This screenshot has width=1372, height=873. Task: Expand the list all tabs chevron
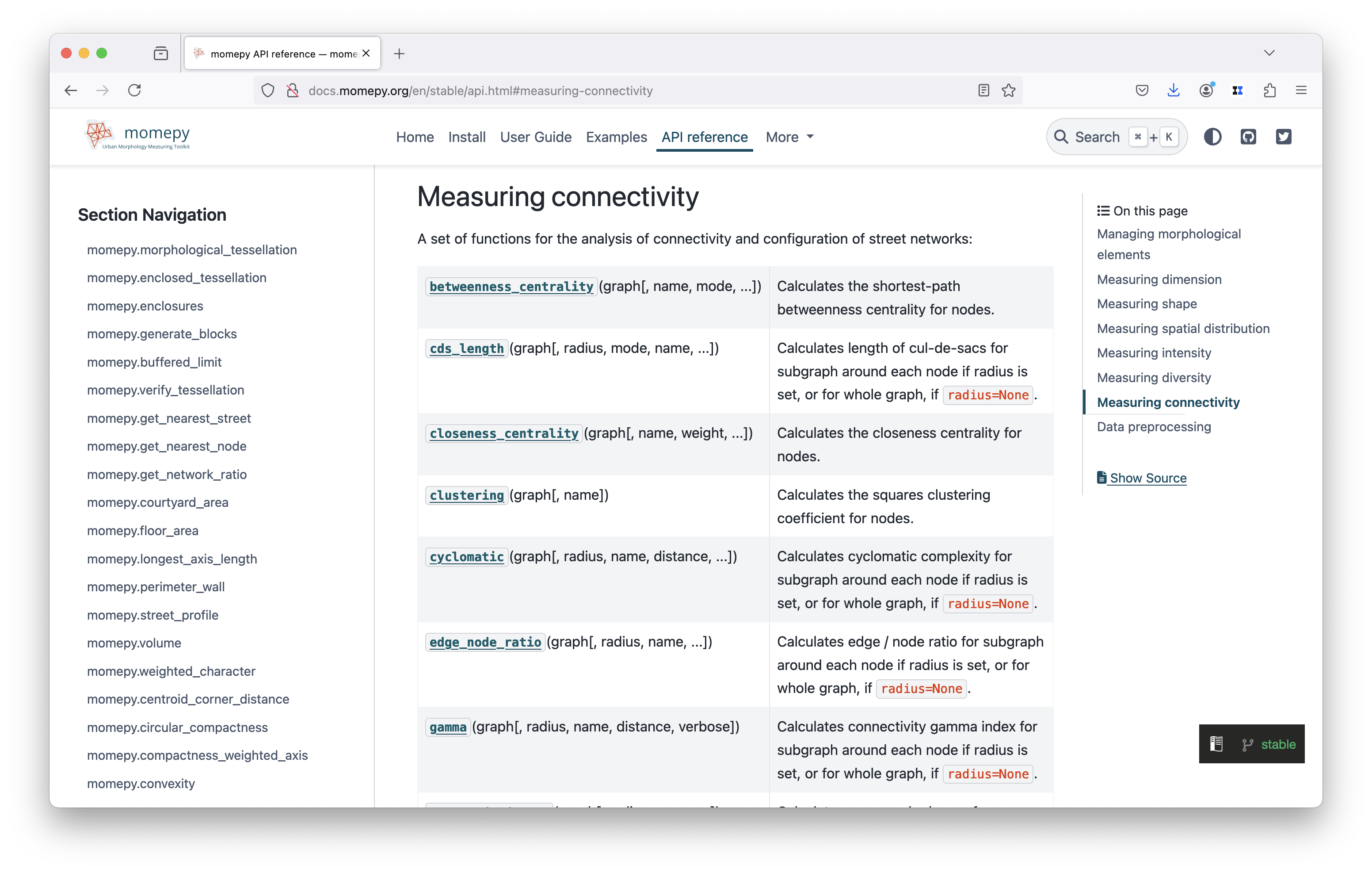(x=1269, y=53)
